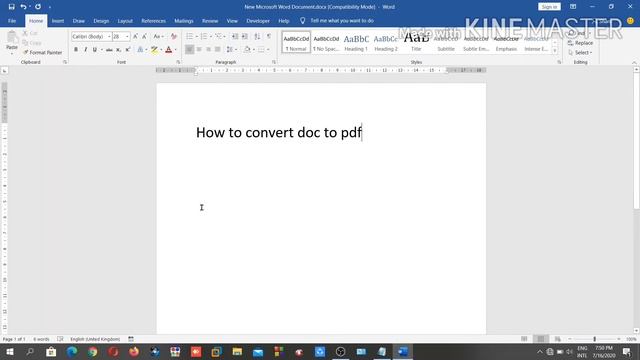Screen dimensions: 640x360
Task: Open Firefox from taskbar
Action: click(134, 352)
